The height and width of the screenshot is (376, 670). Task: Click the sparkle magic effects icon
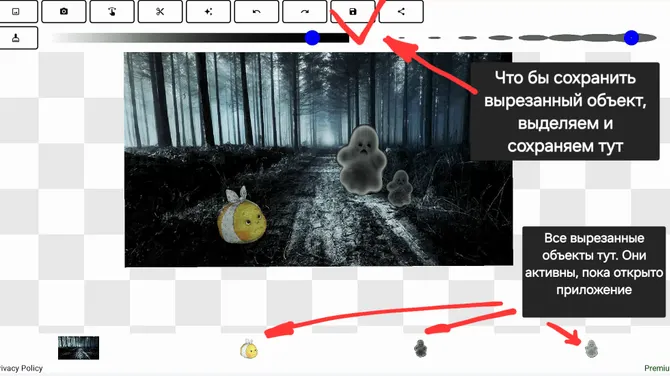coord(209,12)
